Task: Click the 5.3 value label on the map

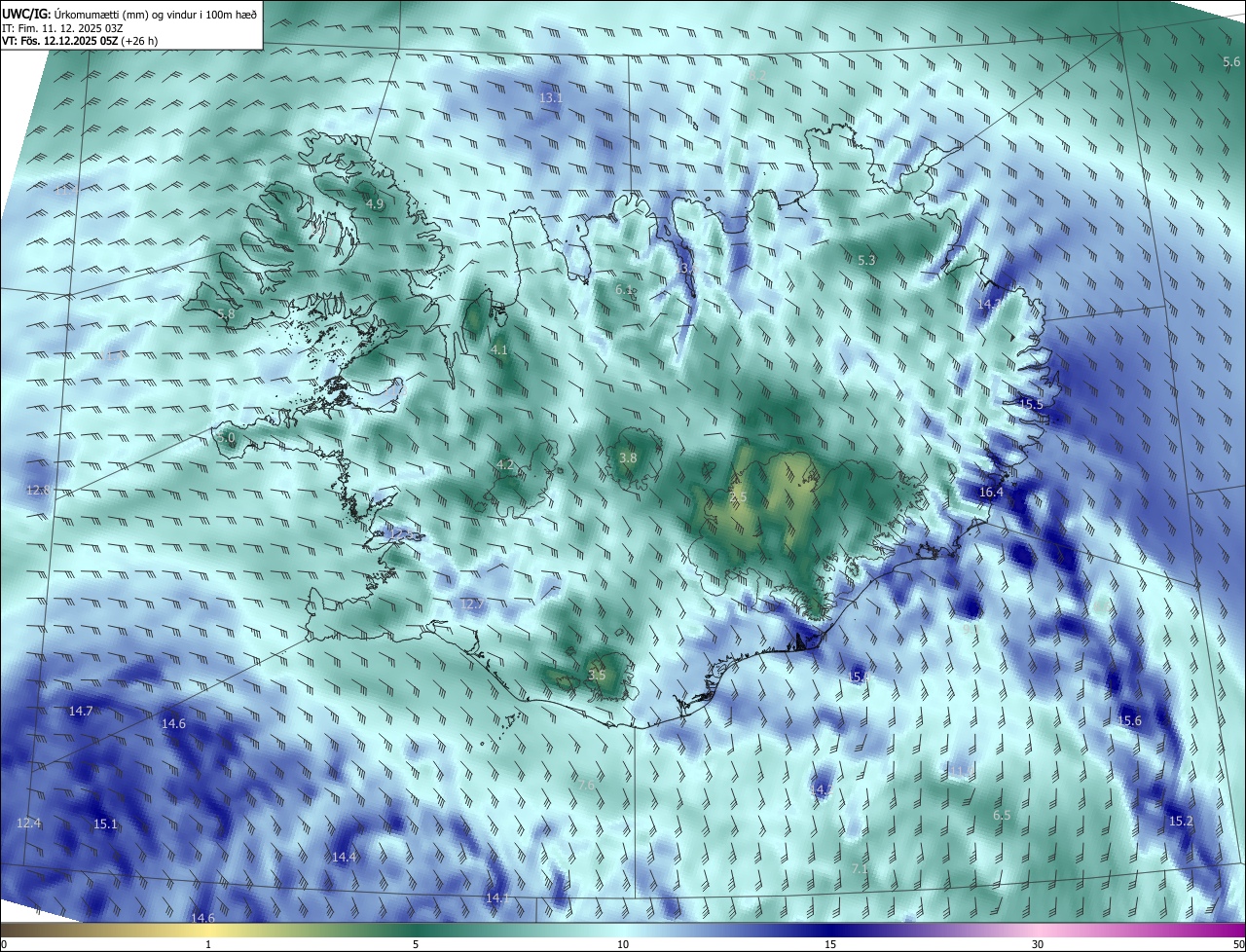Action: 866,260
